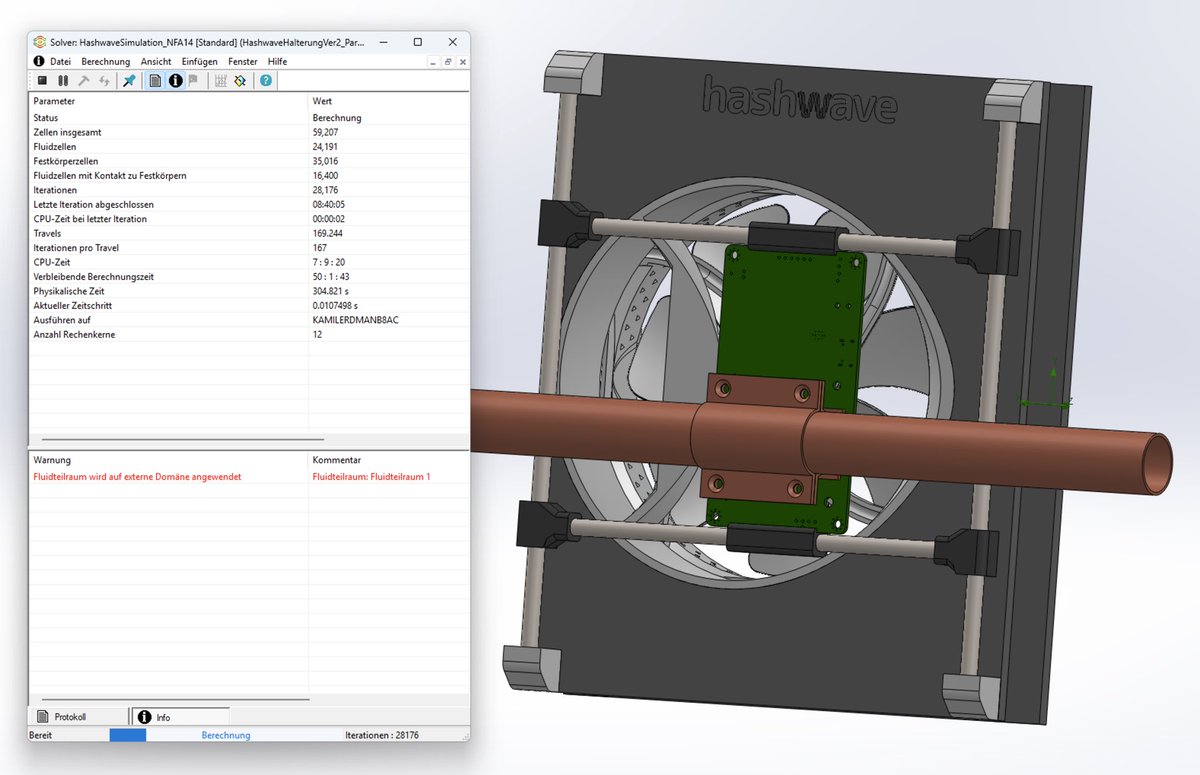Click the grey flag toolbar icon
Screen dimensions: 1200x775
(x=193, y=81)
